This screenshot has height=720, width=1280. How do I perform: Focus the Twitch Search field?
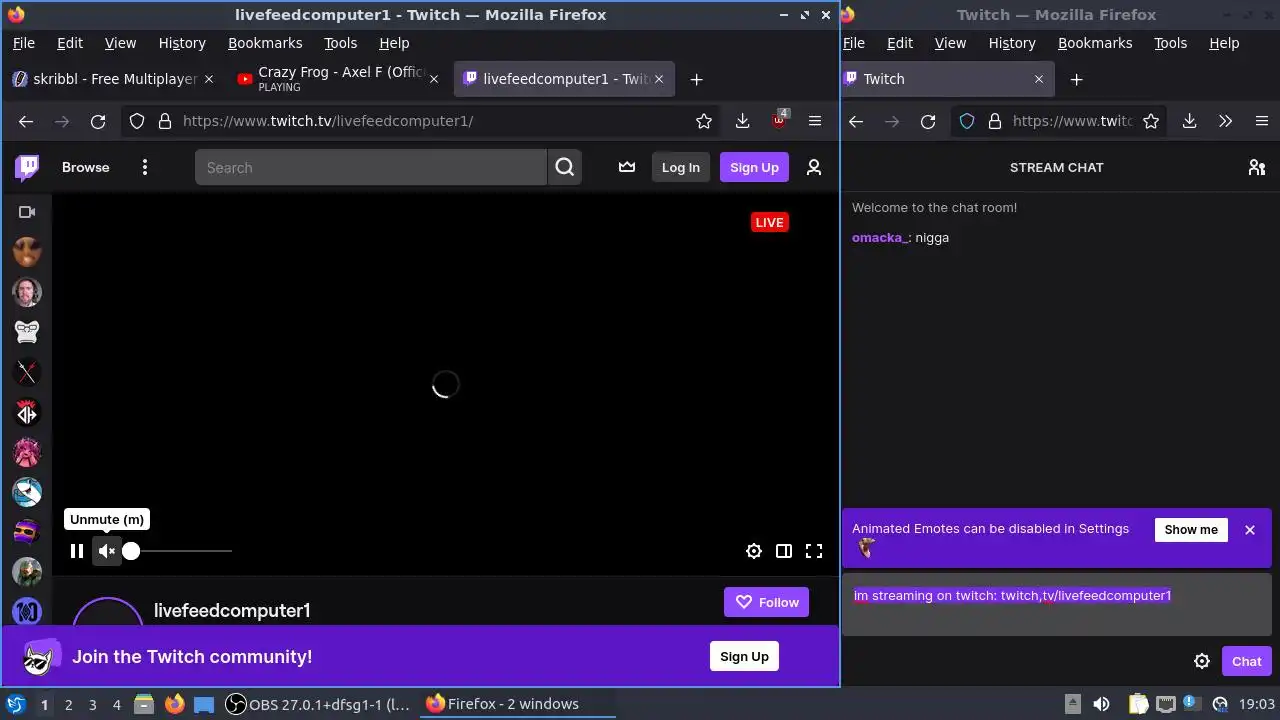pos(371,167)
